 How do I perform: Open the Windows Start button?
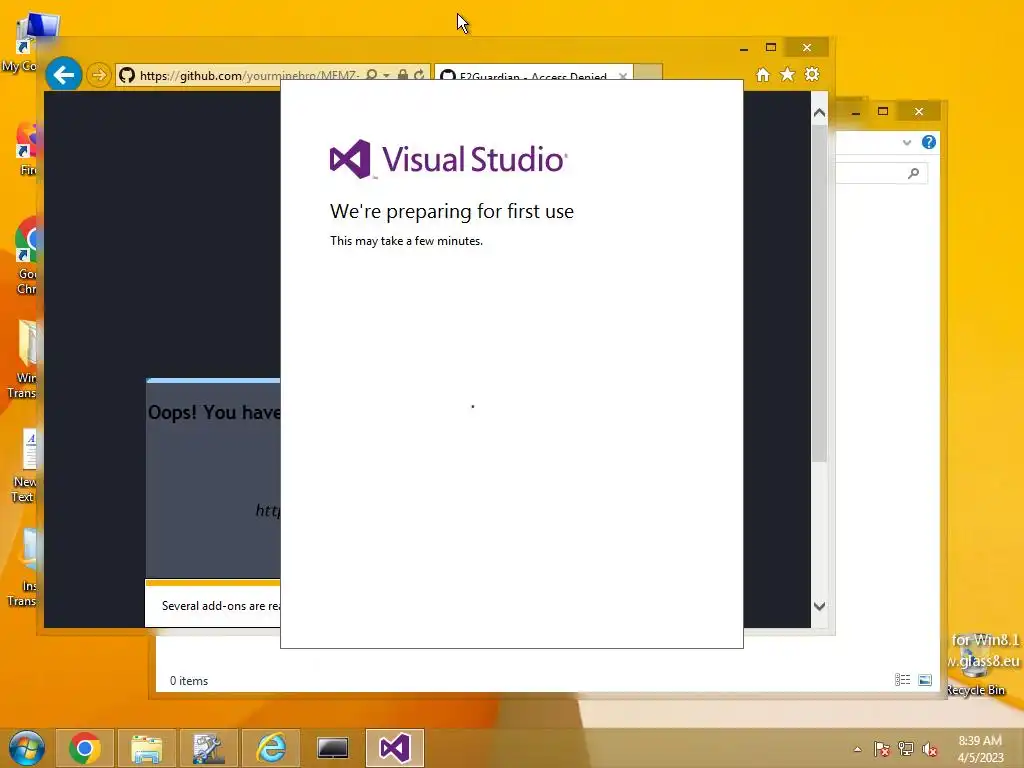(26, 748)
